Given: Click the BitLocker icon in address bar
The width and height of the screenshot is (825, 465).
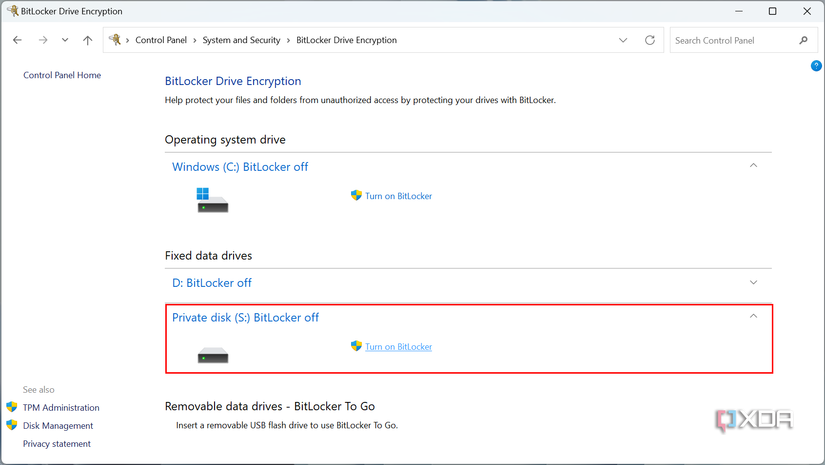Looking at the screenshot, I should coord(115,39).
